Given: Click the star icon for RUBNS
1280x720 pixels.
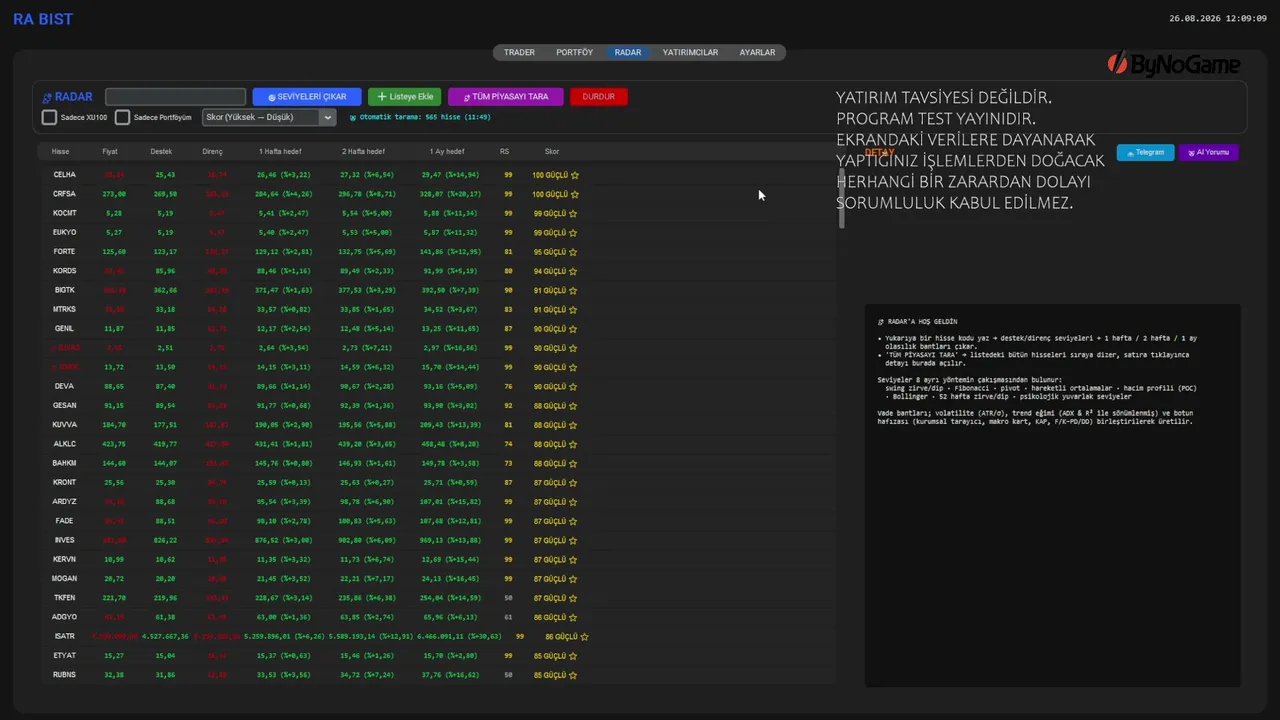Looking at the screenshot, I should click(575, 675).
